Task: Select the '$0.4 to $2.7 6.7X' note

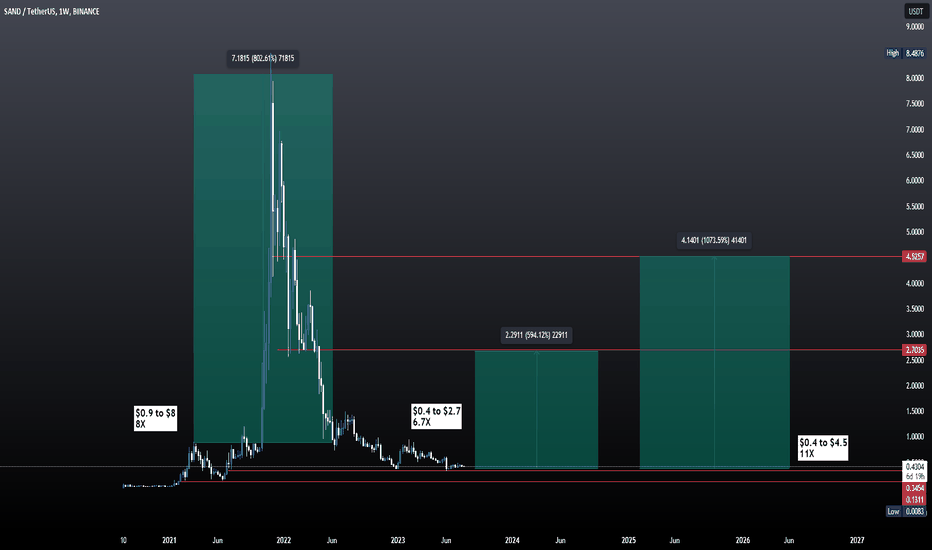Action: 436,416
